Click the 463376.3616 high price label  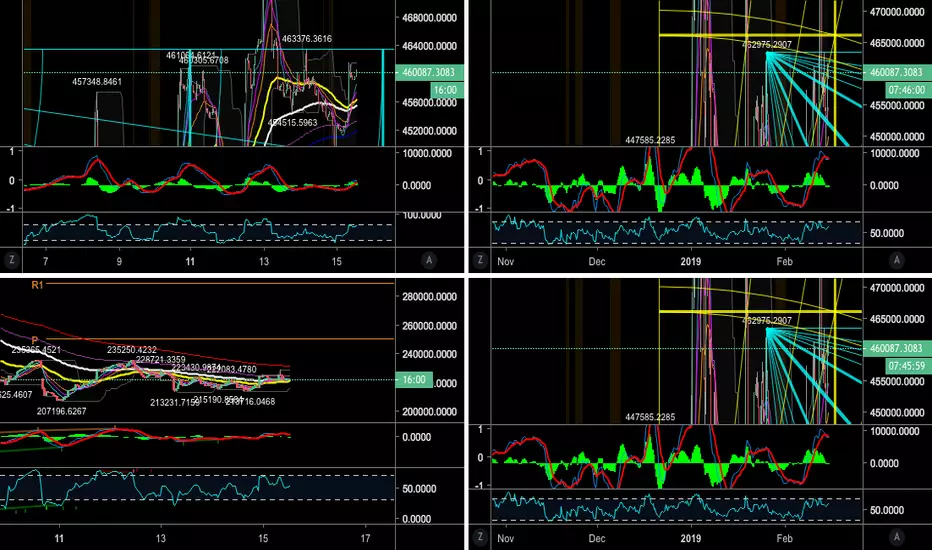click(x=307, y=39)
